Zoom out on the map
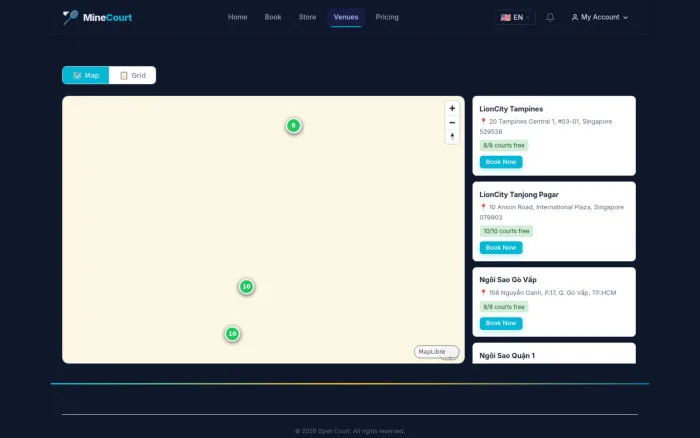The height and width of the screenshot is (438, 700). [452, 122]
